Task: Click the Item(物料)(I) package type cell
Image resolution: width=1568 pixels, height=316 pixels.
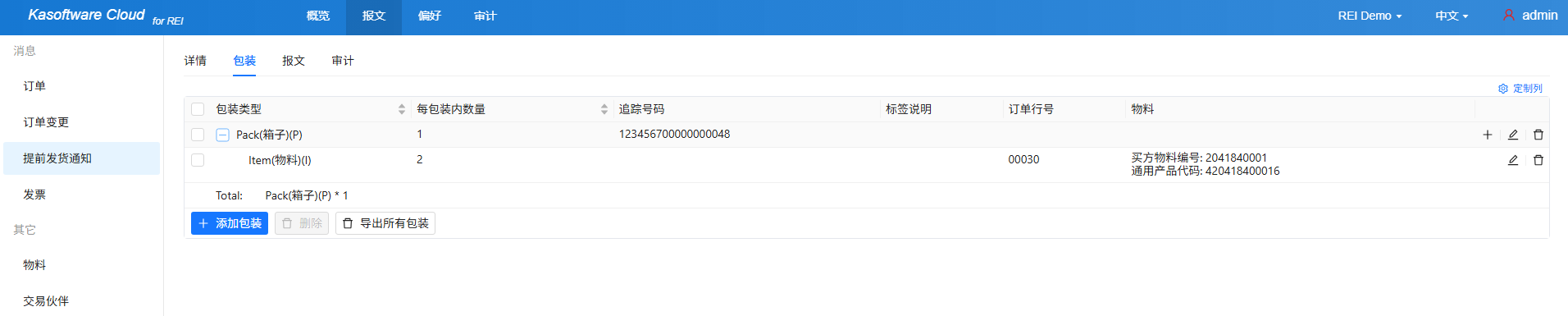Action: 280,160
